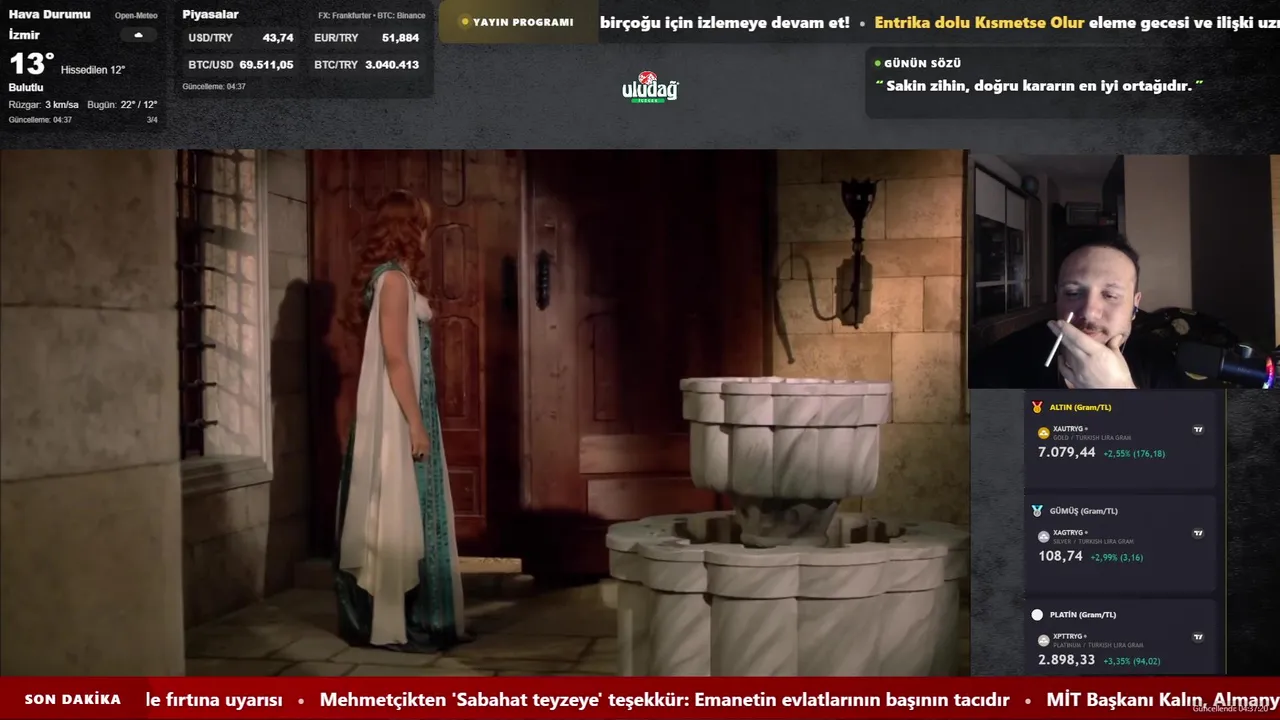Viewport: 1280px width, 720px height.
Task: Click the 'PLATİN (Gram/TL)' heading
Action: tap(1083, 614)
